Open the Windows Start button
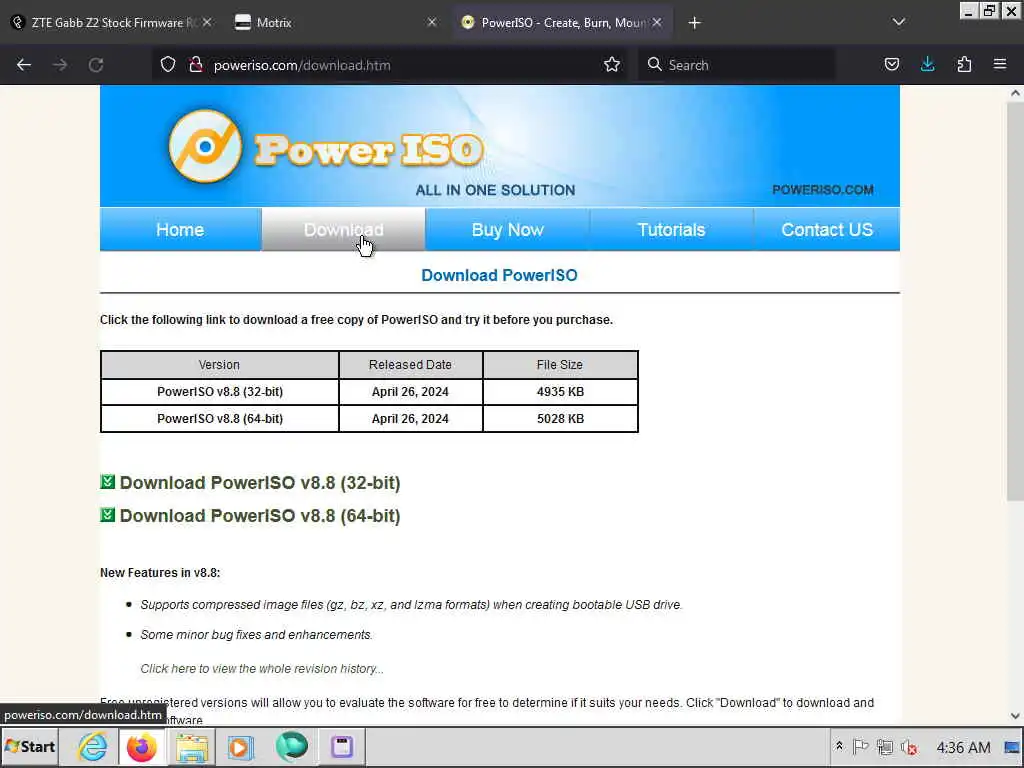Screen dimensions: 1024x768 30,746
